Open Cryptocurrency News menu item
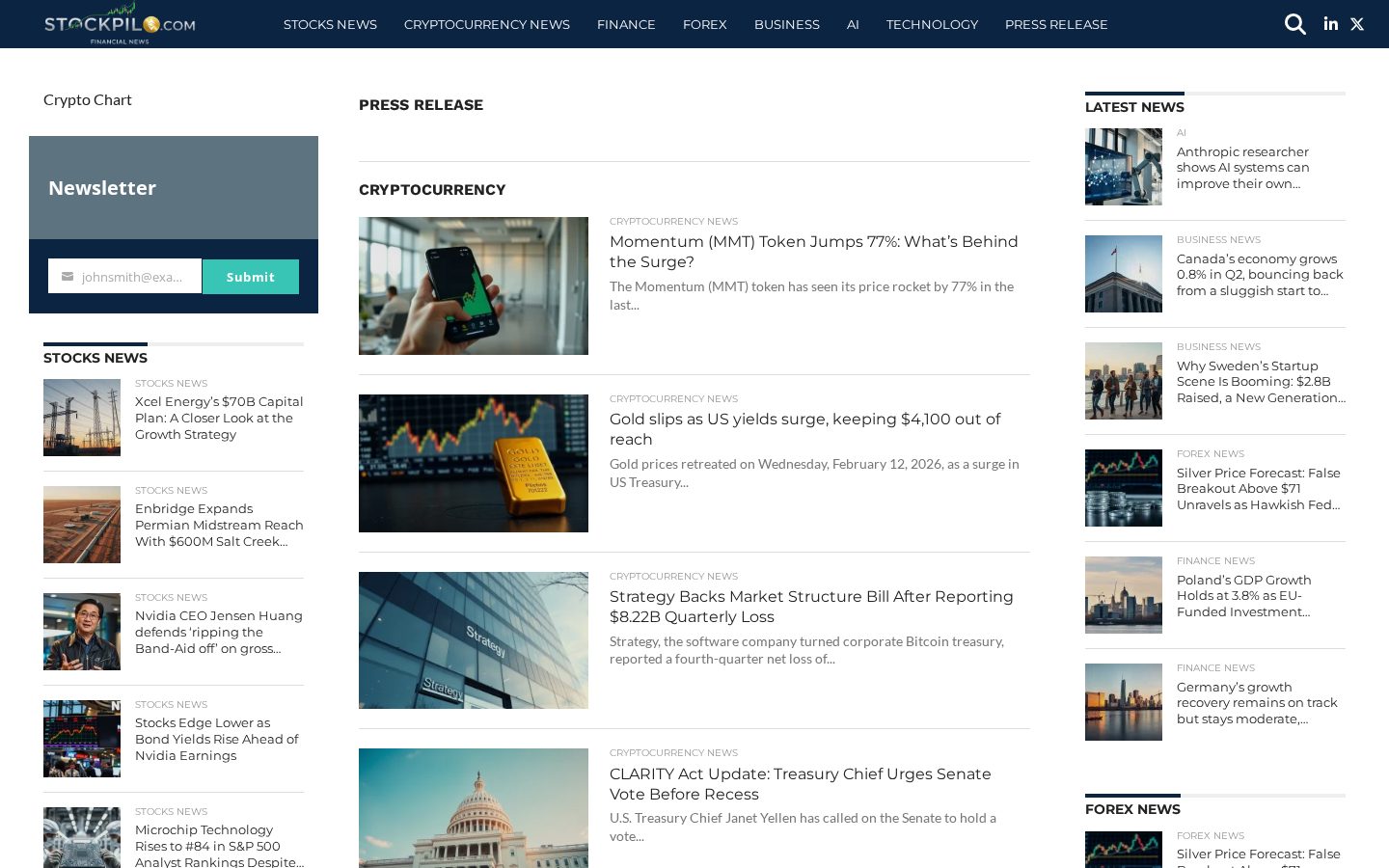The height and width of the screenshot is (868, 1389). [x=486, y=24]
